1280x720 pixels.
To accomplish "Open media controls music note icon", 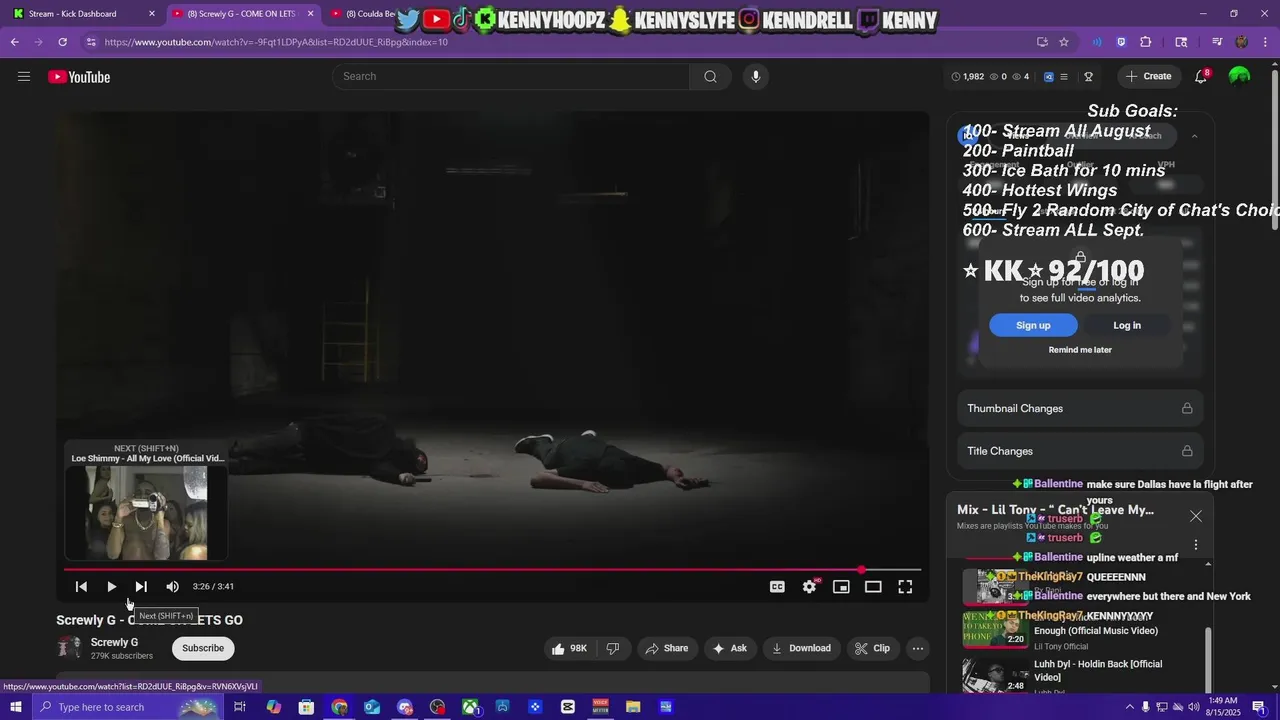I will (x=1217, y=42).
